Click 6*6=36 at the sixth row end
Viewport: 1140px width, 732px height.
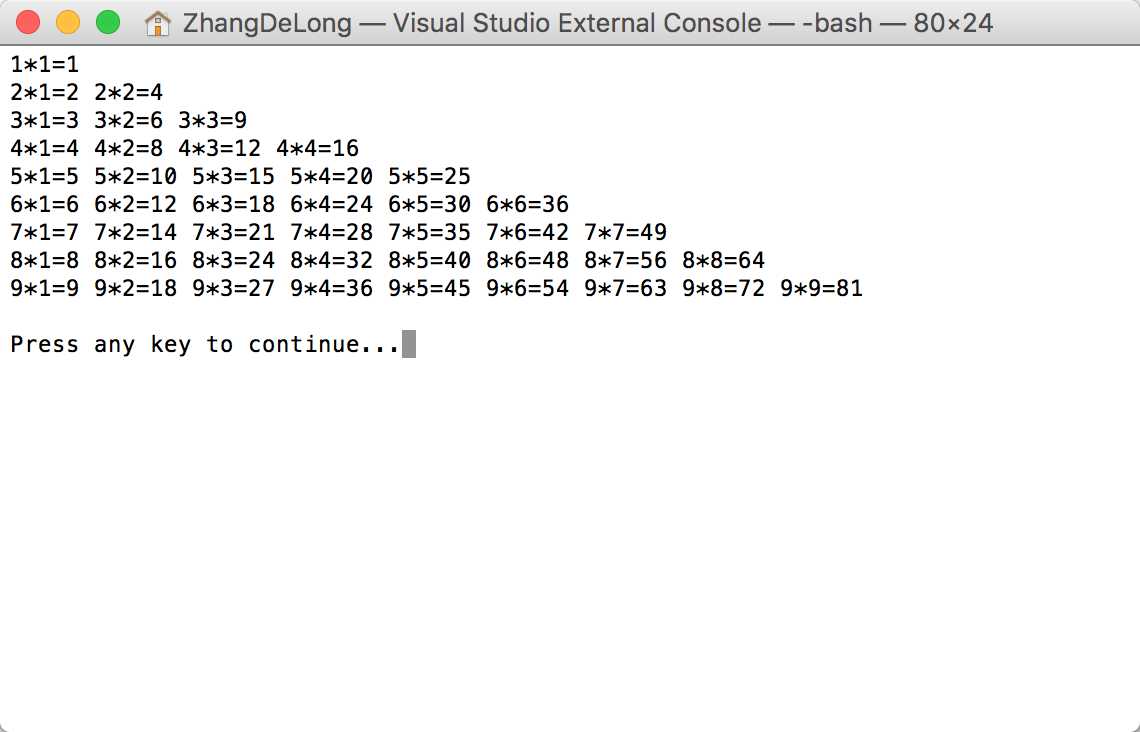point(528,204)
